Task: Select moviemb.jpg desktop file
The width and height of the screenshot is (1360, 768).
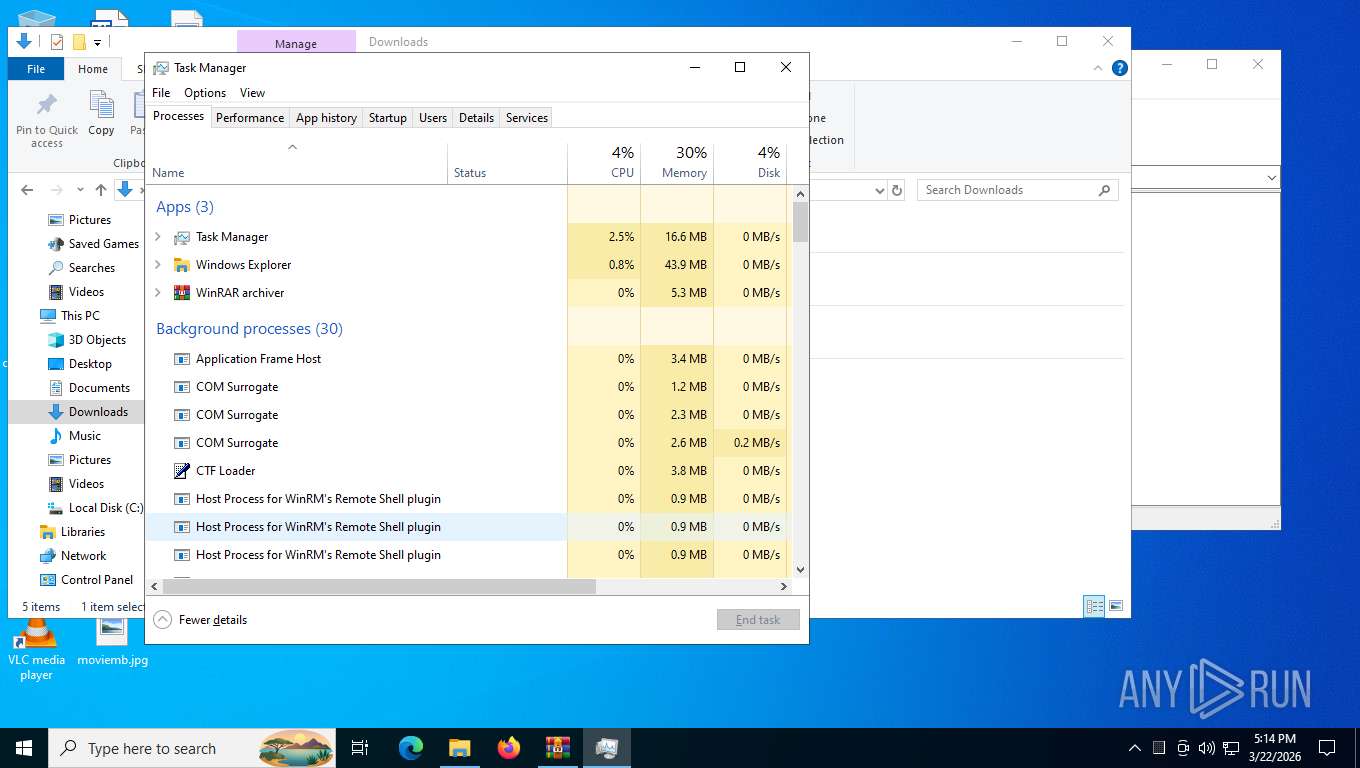Action: [x=112, y=643]
